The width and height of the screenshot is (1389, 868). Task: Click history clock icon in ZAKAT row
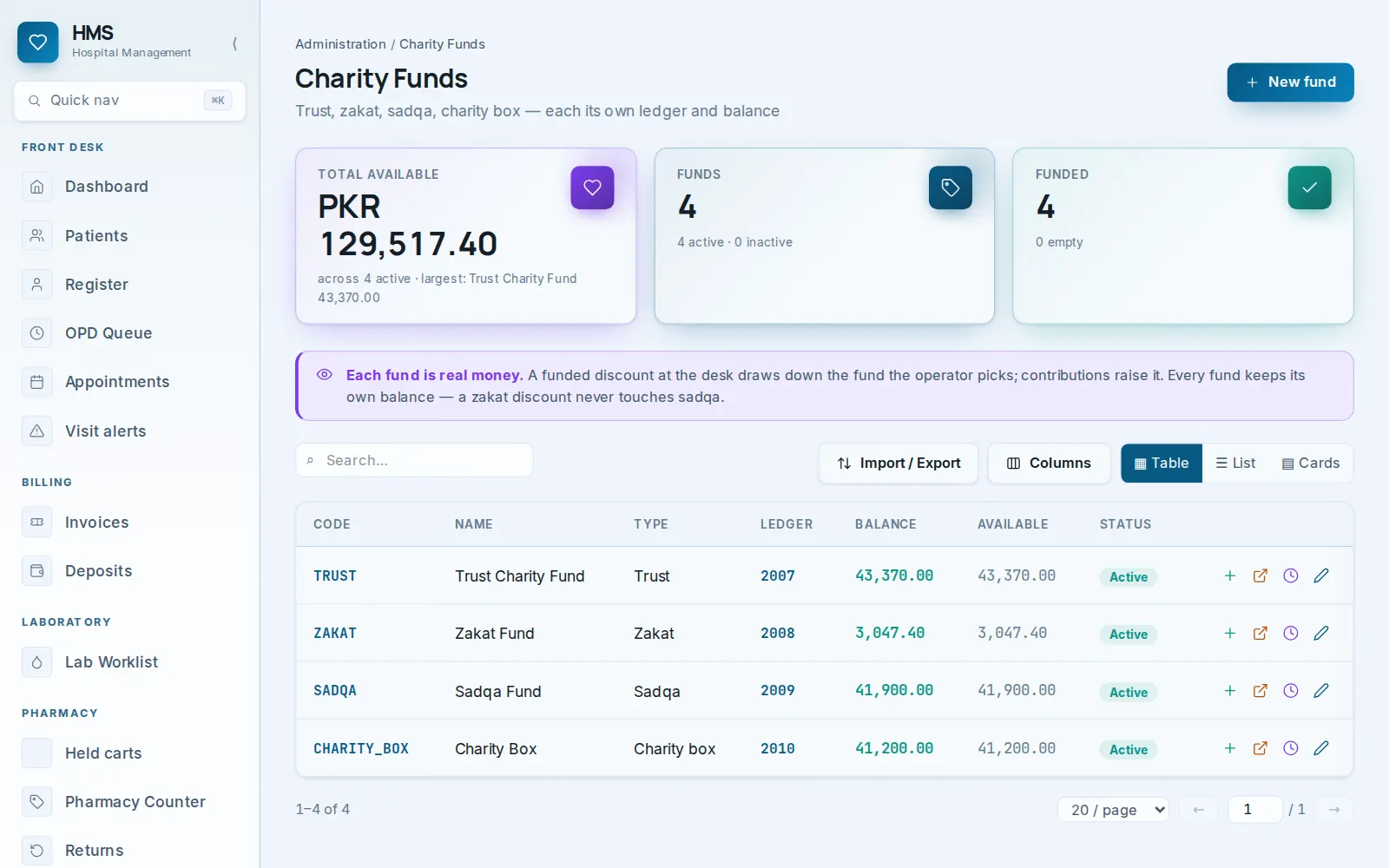[x=1290, y=633]
